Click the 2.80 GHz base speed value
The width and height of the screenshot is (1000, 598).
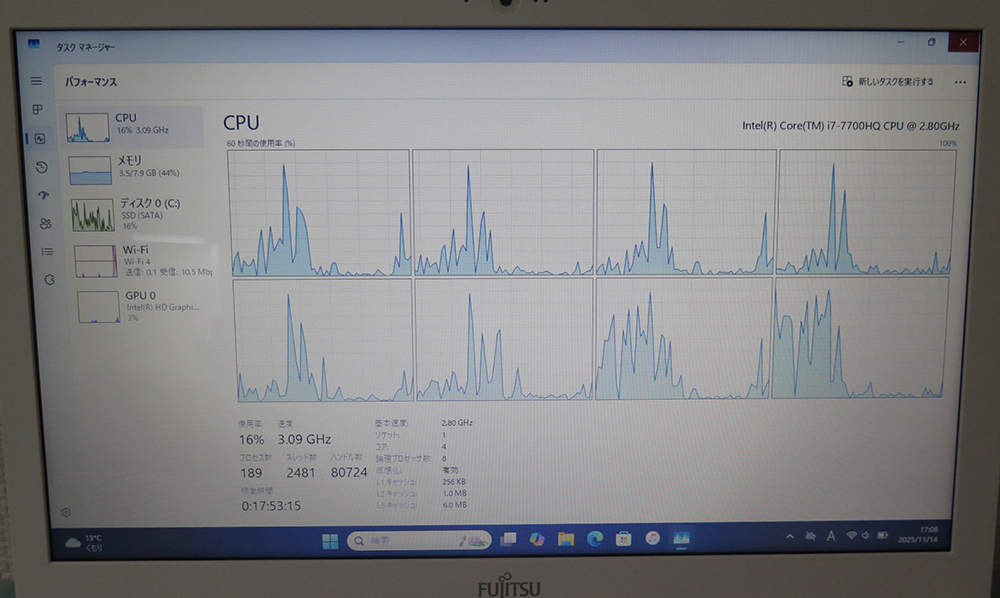(457, 423)
